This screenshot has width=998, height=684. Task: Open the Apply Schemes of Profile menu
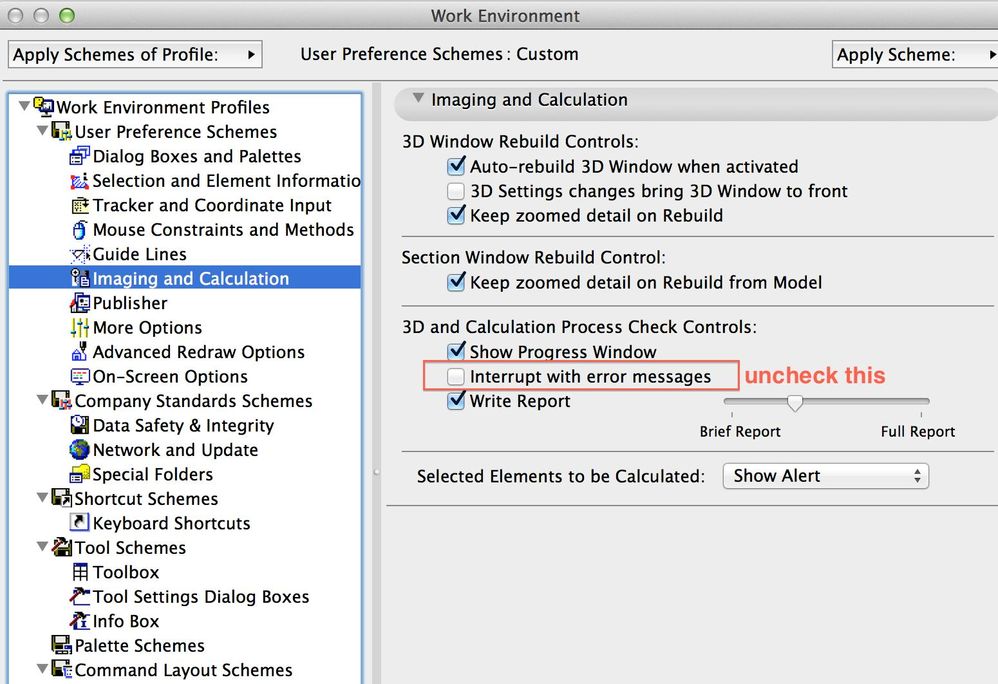coord(135,54)
